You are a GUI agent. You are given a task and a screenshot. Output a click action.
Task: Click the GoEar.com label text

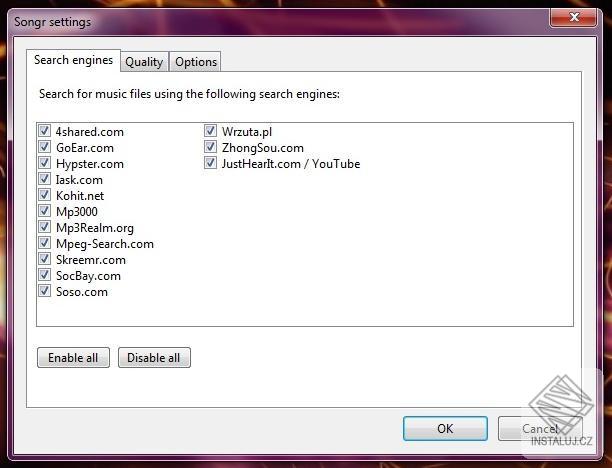coord(85,148)
